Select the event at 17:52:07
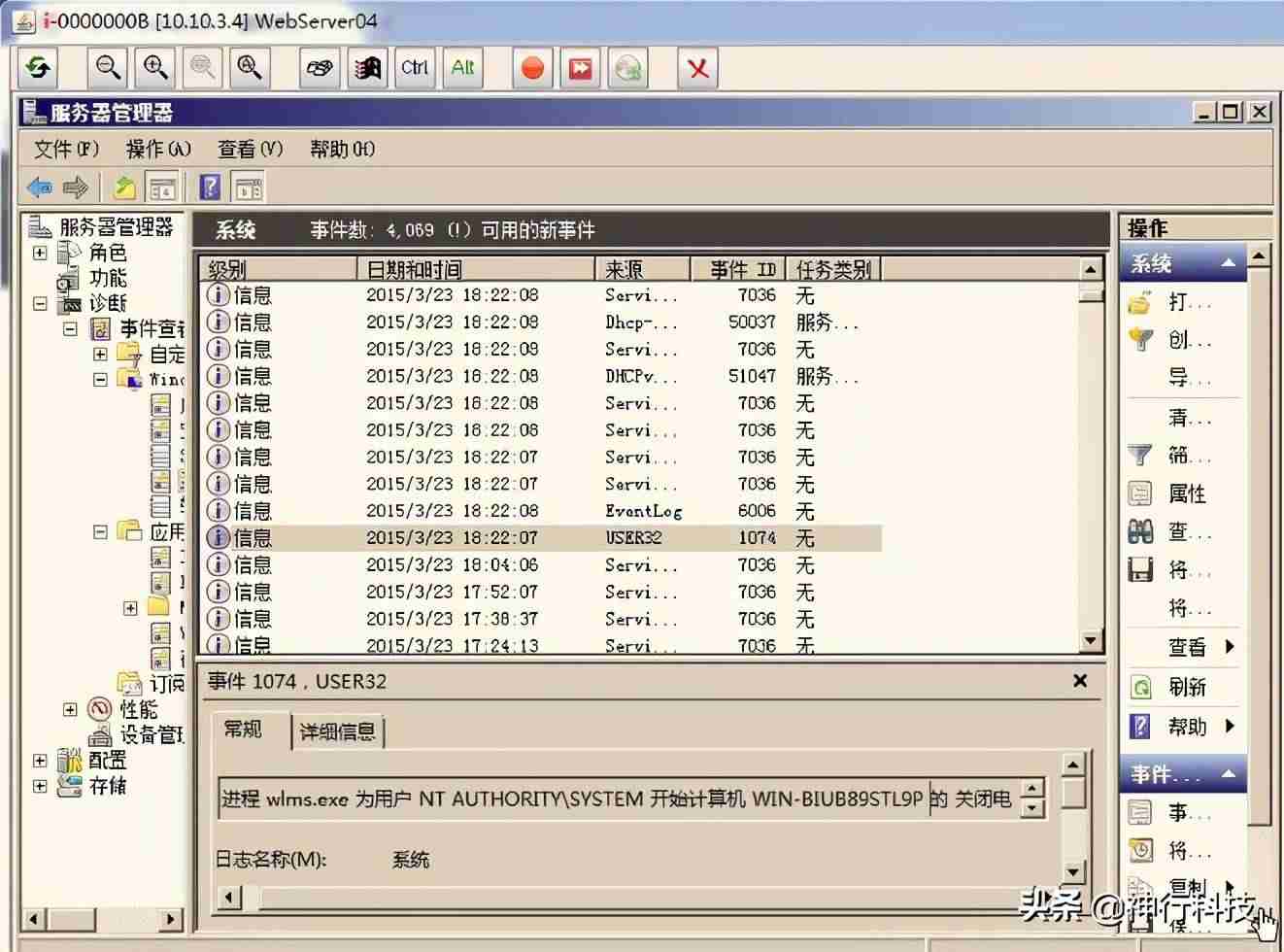The width and height of the screenshot is (1284, 952). click(542, 592)
